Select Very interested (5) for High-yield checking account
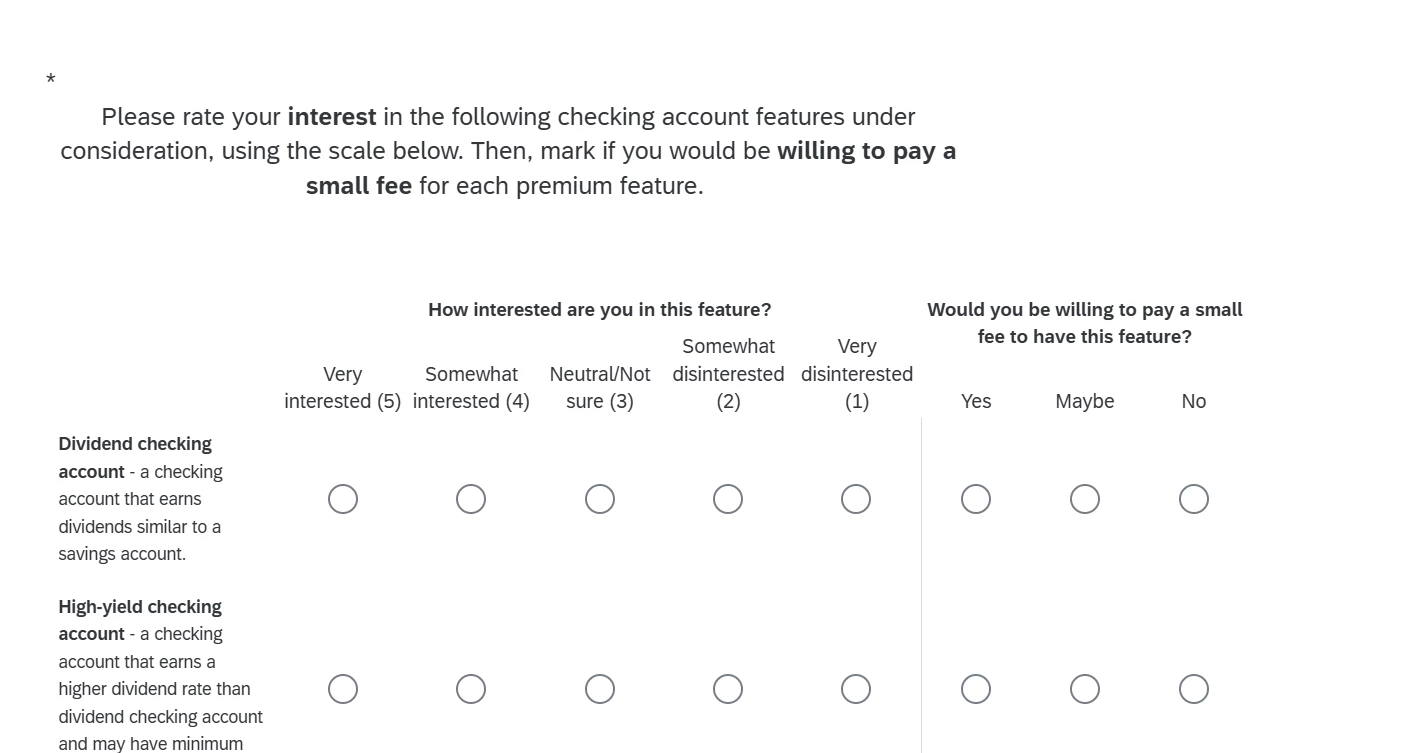 343,689
